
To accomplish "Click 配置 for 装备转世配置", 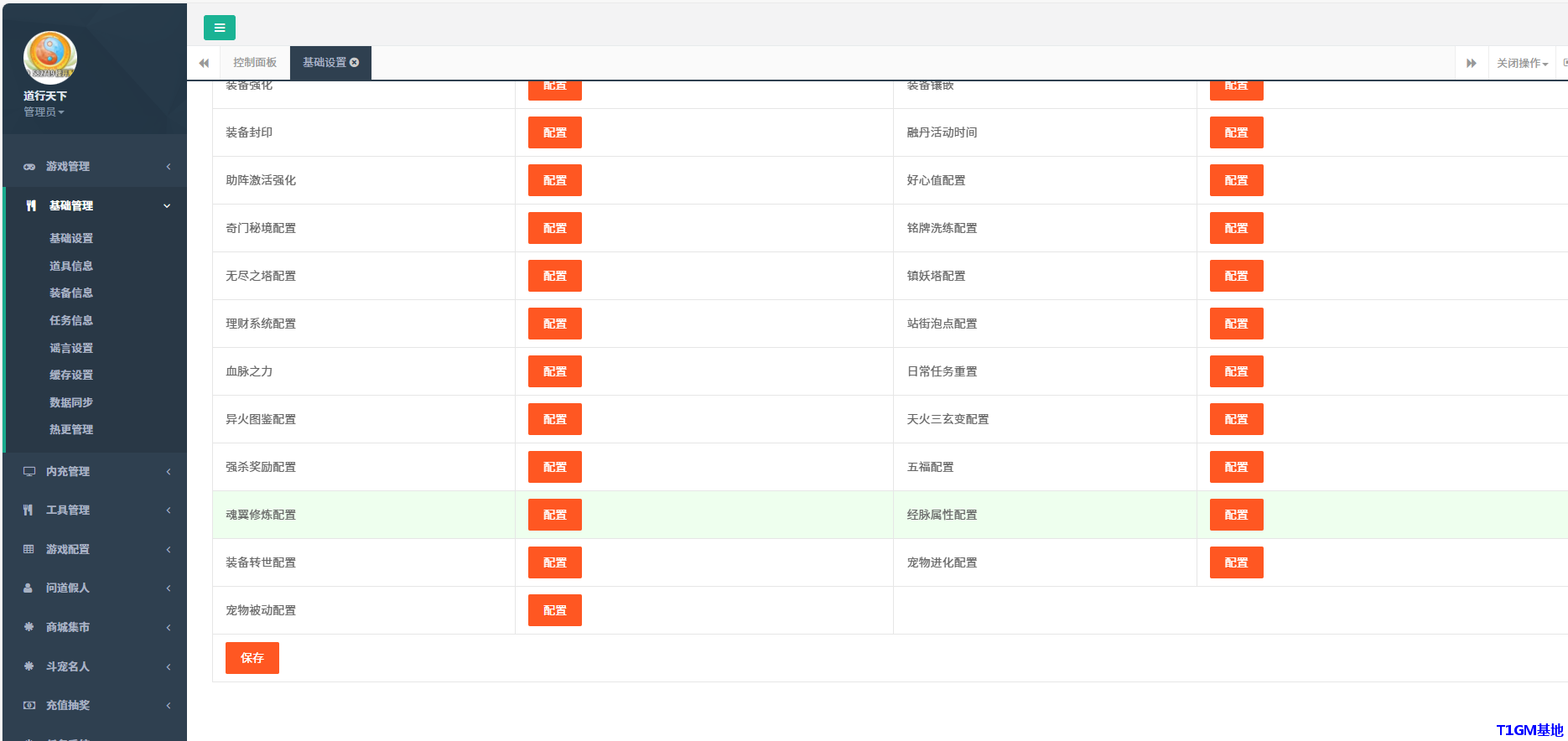I will coord(555,562).
